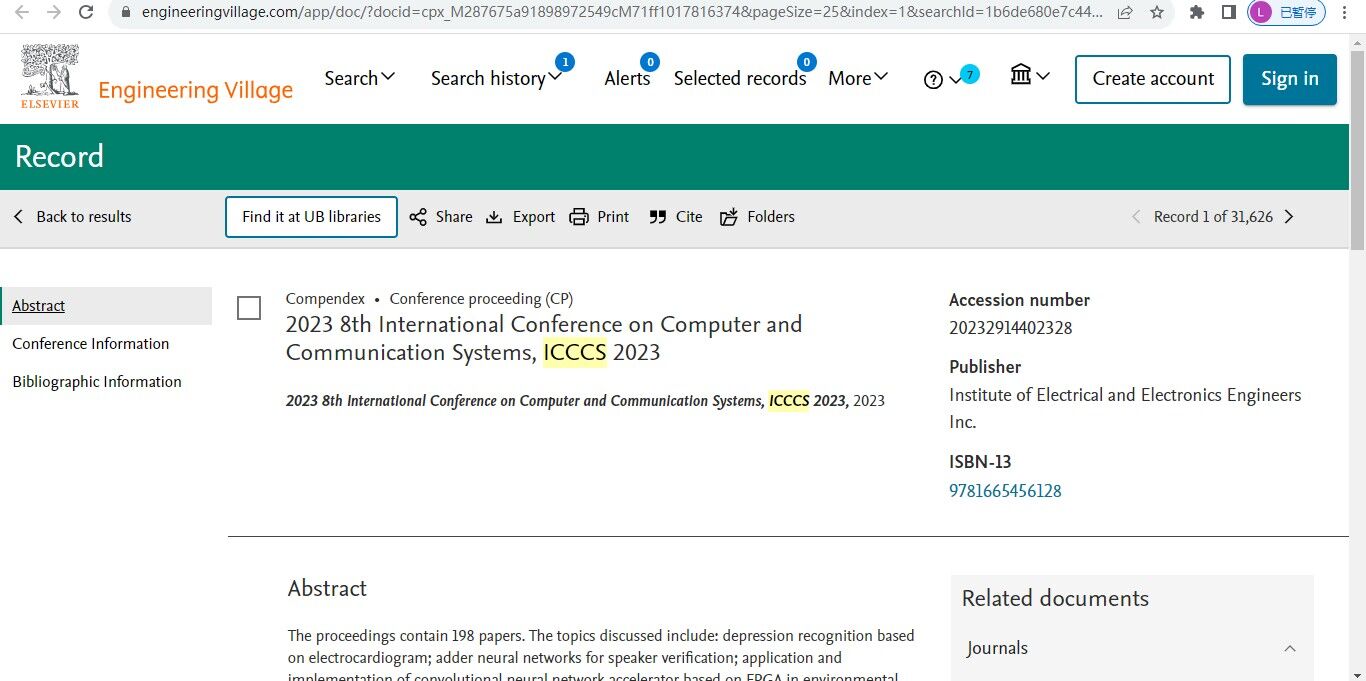Viewport: 1366px width, 681px height.
Task: Collapse the Journals section chevron
Action: [x=1290, y=649]
